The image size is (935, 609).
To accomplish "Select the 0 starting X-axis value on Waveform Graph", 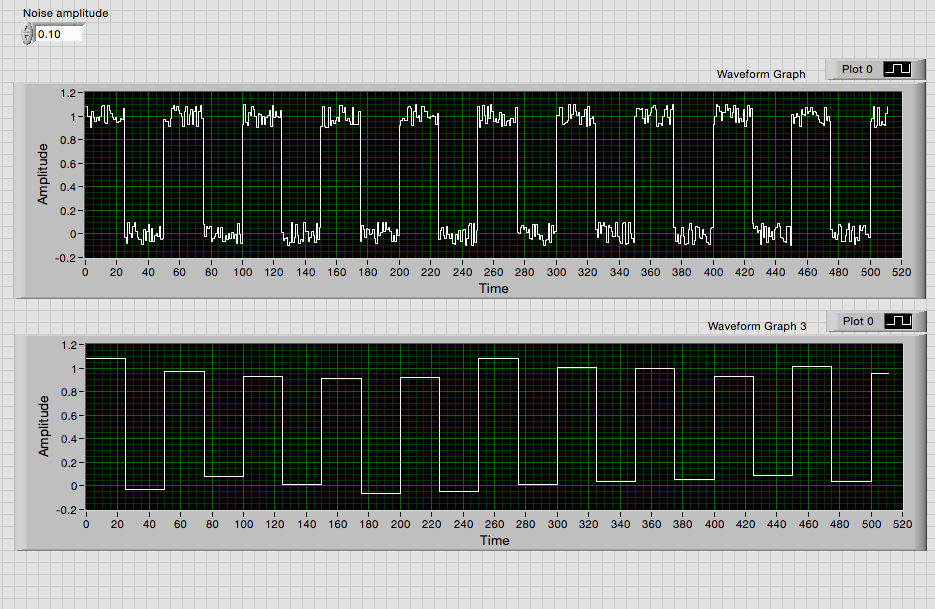I will pos(85,272).
